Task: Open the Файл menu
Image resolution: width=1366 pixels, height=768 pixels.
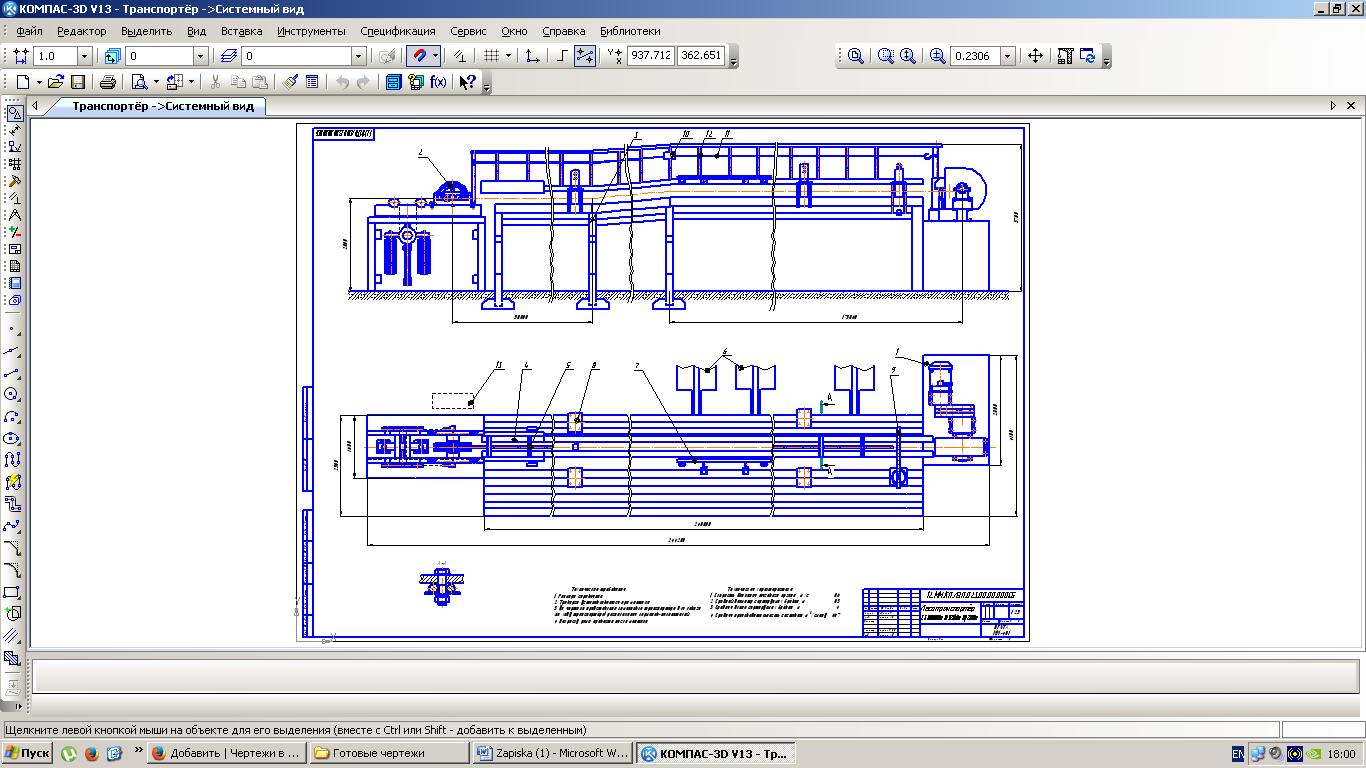Action: point(29,31)
